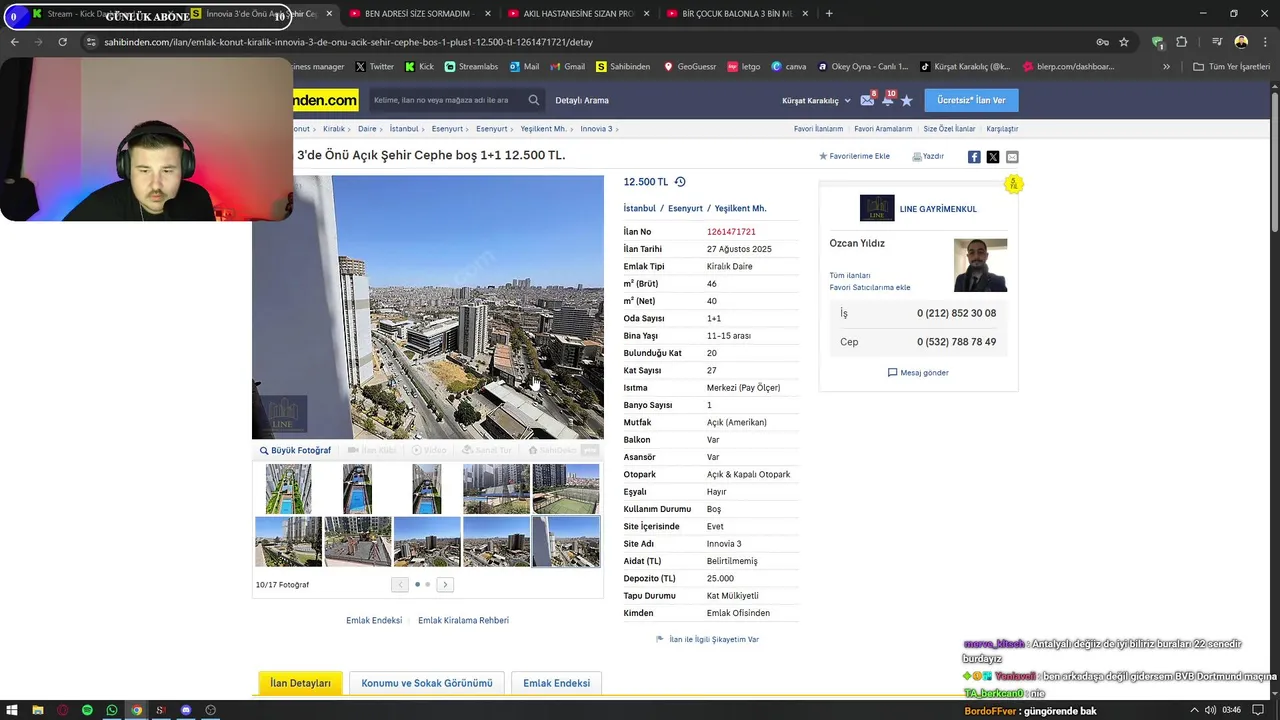
Task: Open Esenyurt location link under price
Action: 685,208
